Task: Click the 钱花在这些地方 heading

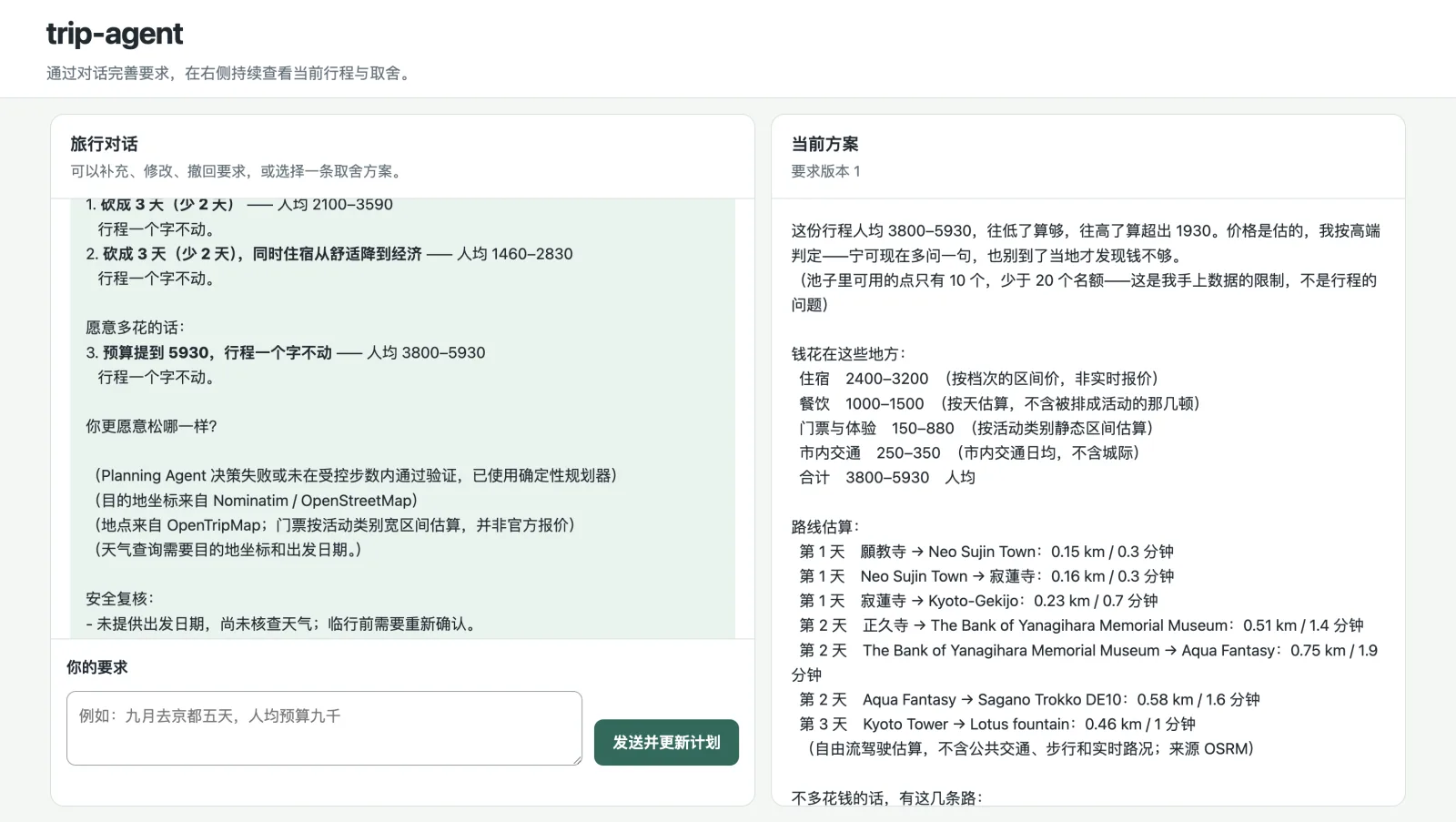Action: coord(848,354)
